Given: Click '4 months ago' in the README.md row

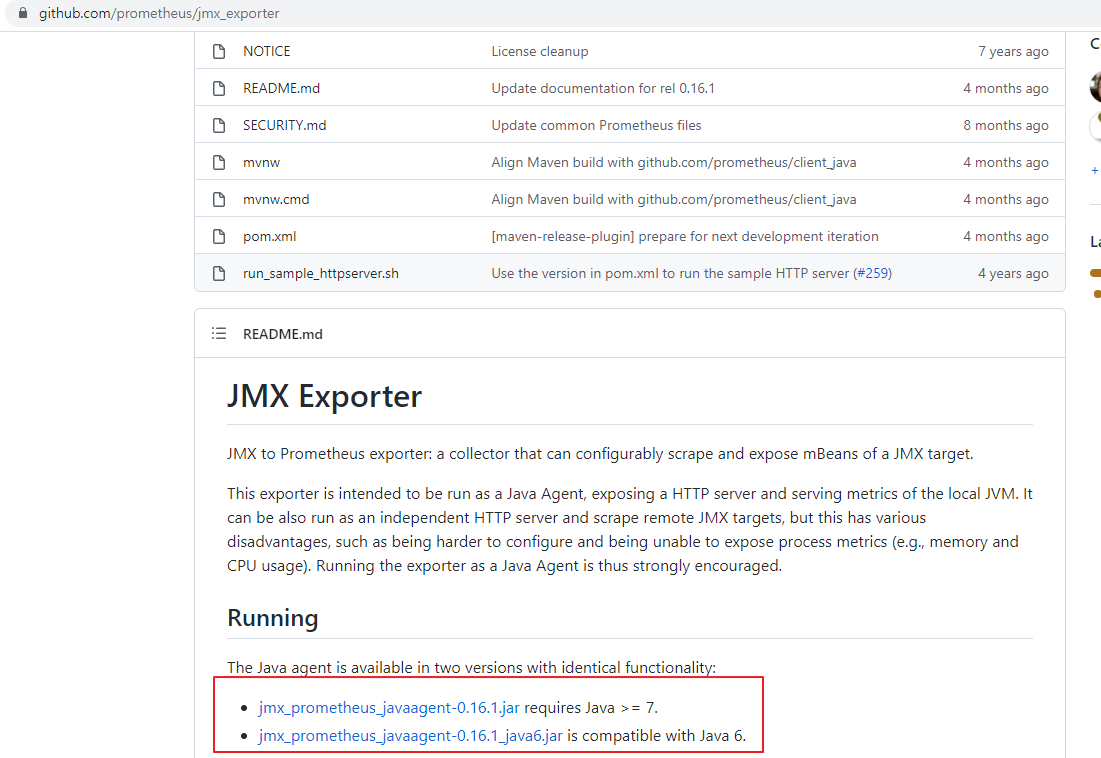Looking at the screenshot, I should (x=1006, y=88).
